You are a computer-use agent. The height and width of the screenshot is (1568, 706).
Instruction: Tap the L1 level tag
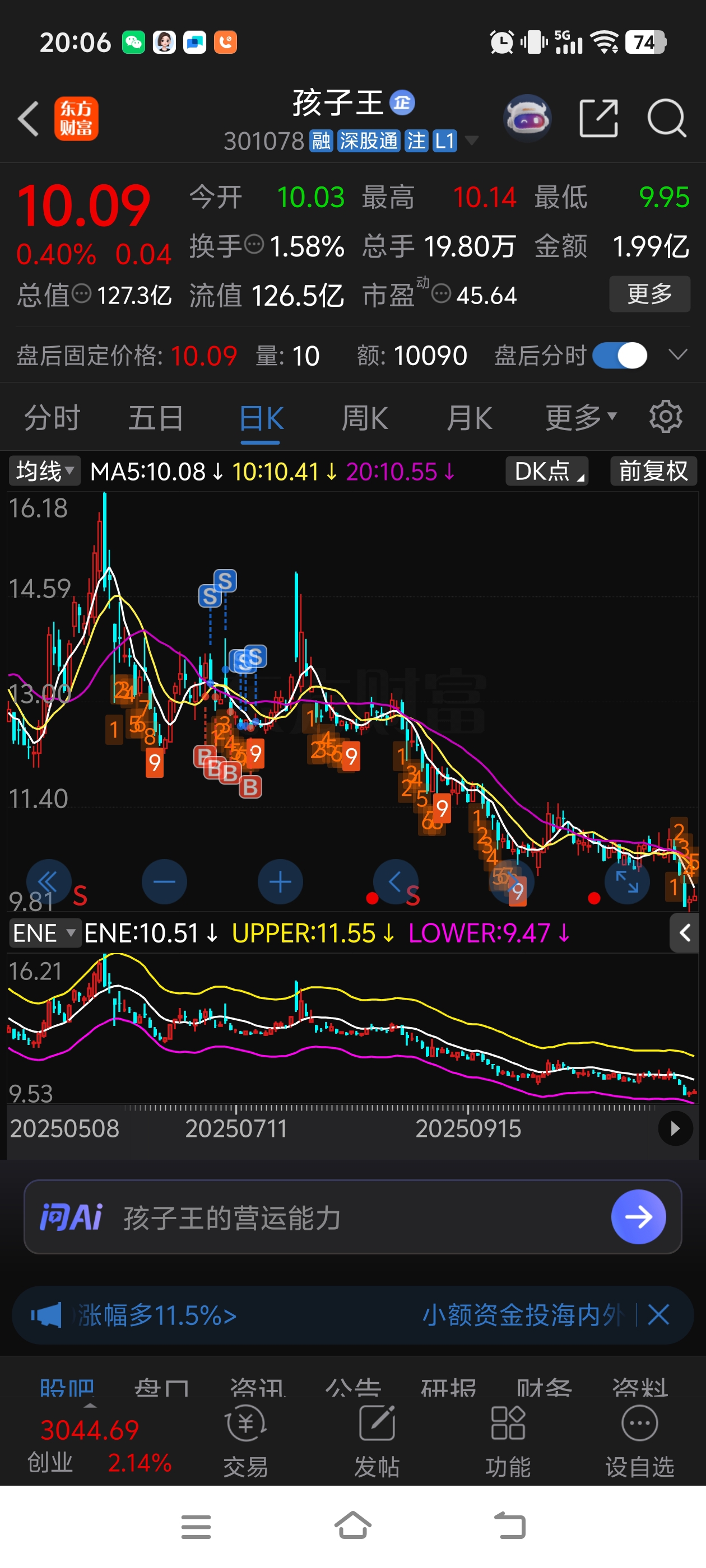[445, 141]
